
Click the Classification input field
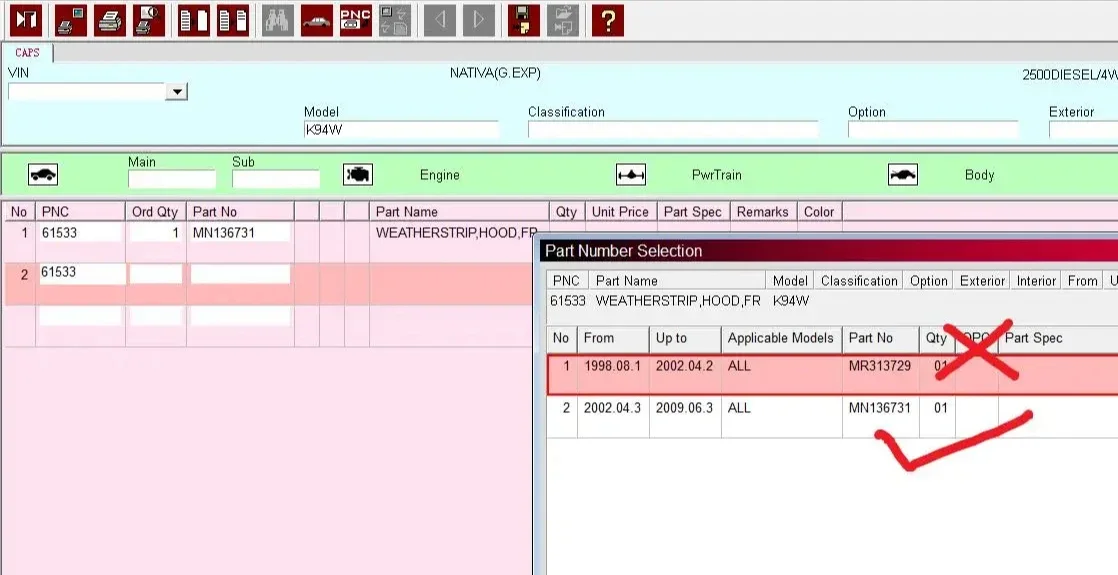[x=672, y=130]
